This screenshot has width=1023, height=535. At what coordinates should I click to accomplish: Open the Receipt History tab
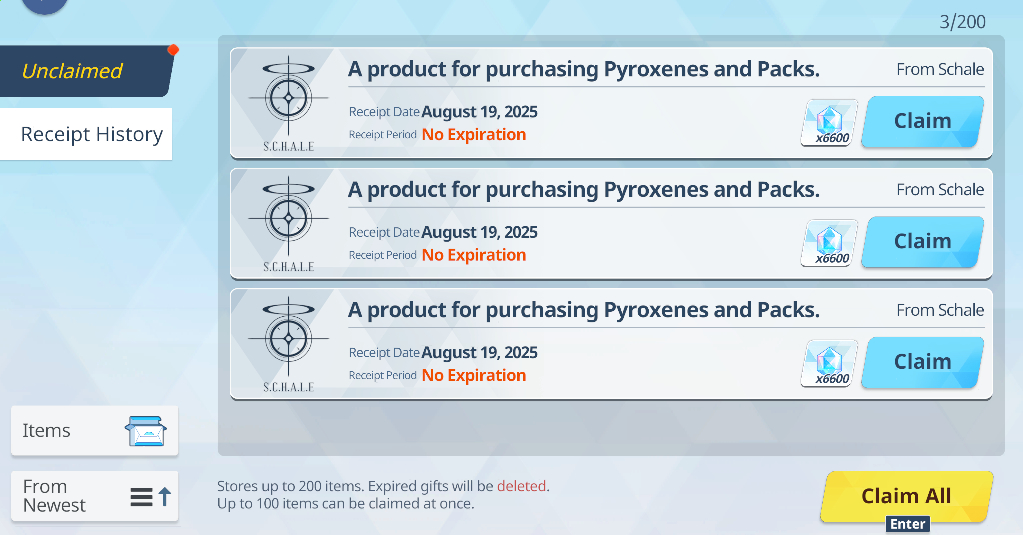90,134
